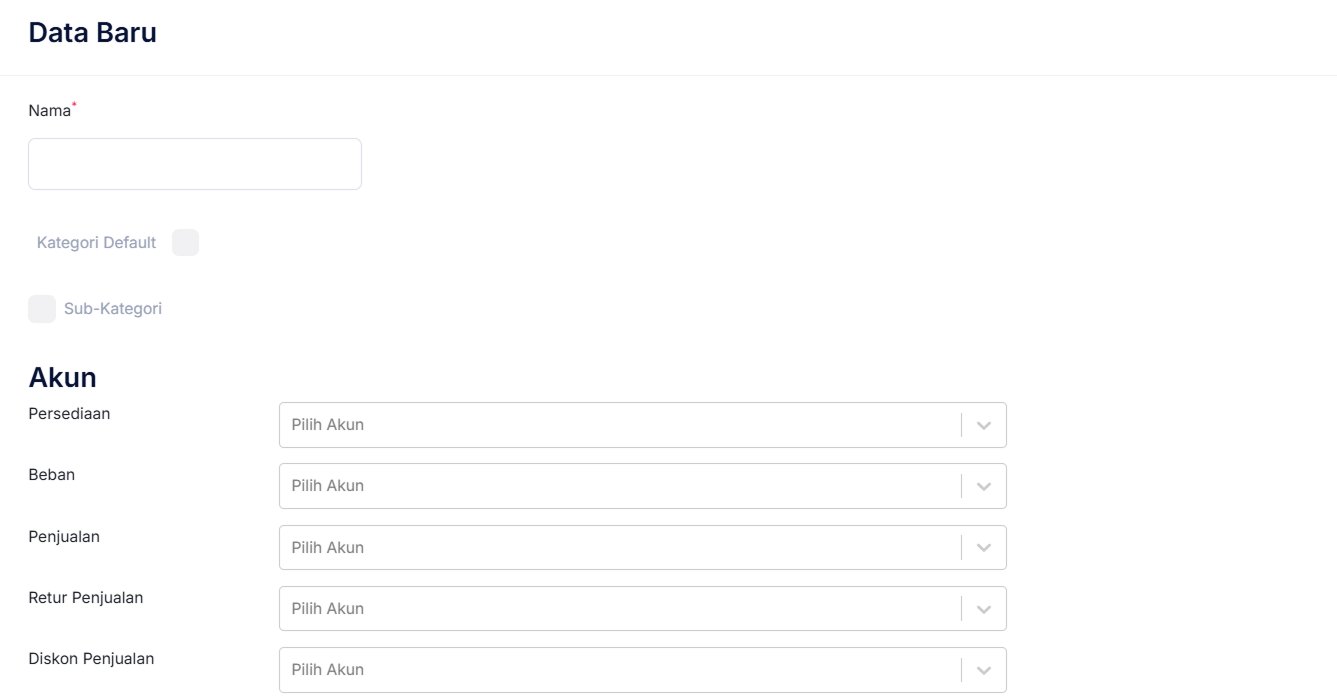1337x699 pixels.
Task: Focus the Nama text input field
Action: click(x=195, y=164)
